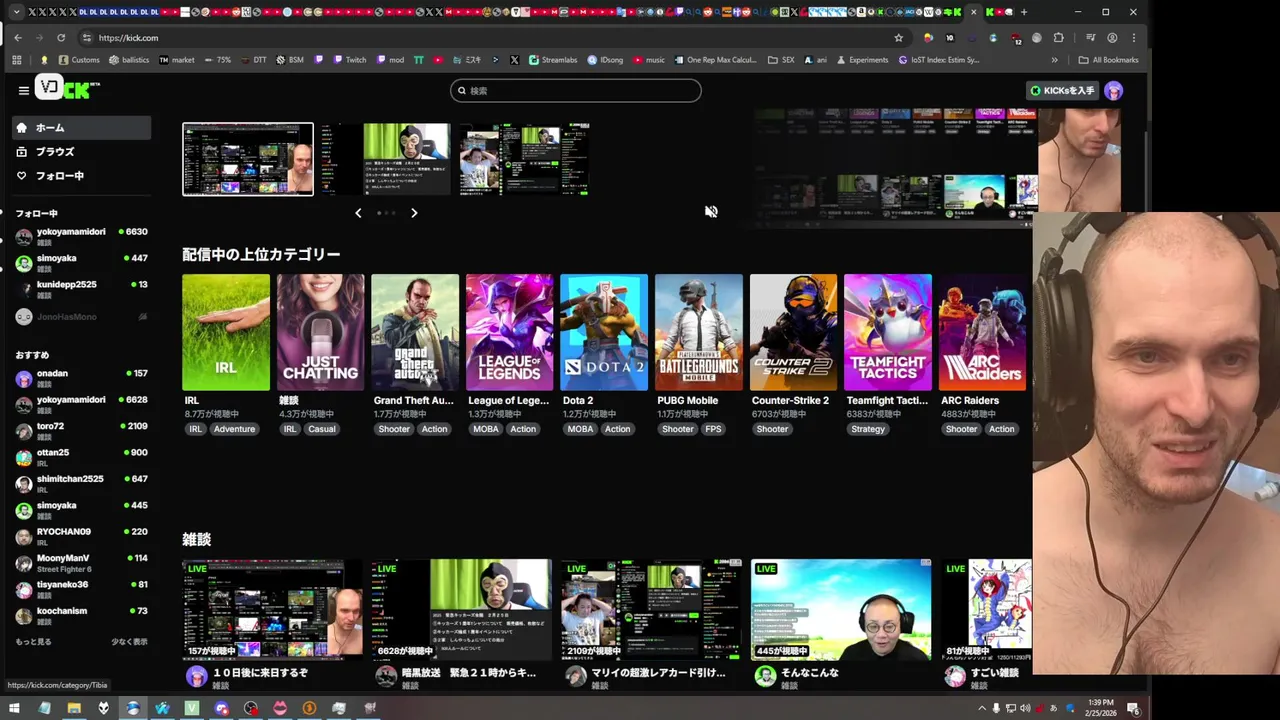Open recommended channel koochanism
This screenshot has width=1280, height=720.
coord(81,616)
